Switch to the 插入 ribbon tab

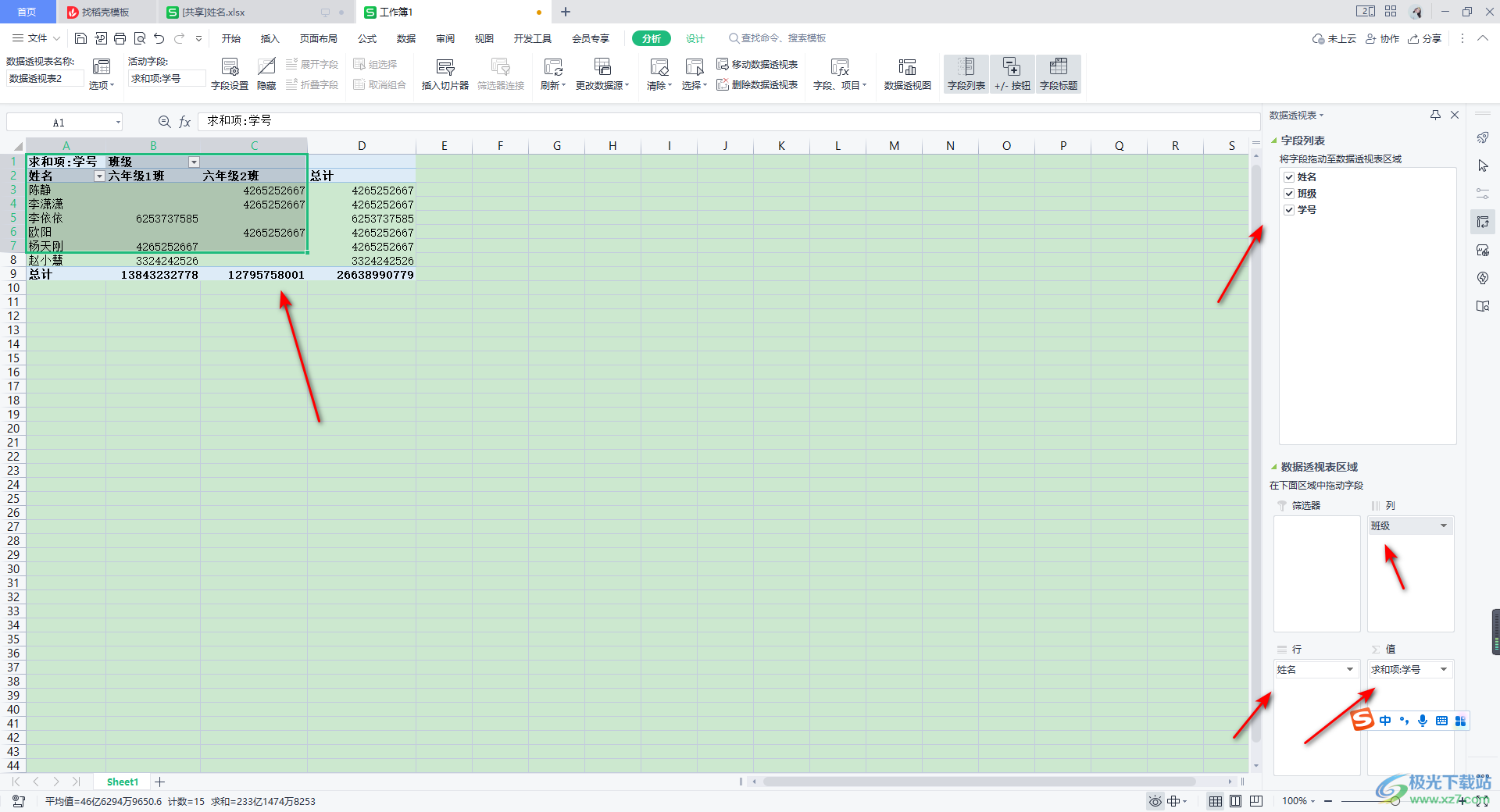pos(270,38)
